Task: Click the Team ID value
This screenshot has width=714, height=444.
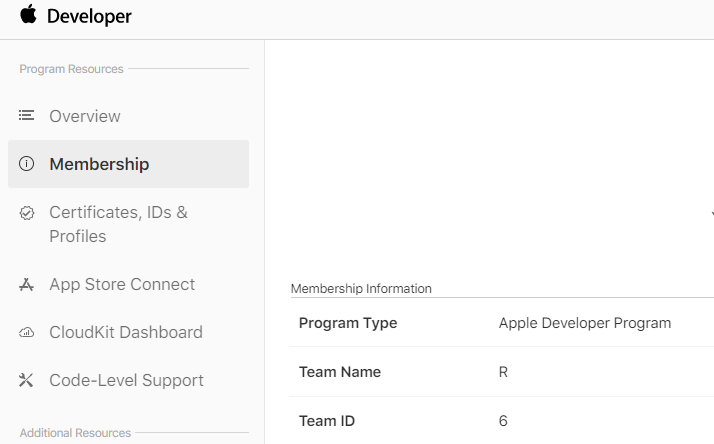Action: [x=503, y=421]
